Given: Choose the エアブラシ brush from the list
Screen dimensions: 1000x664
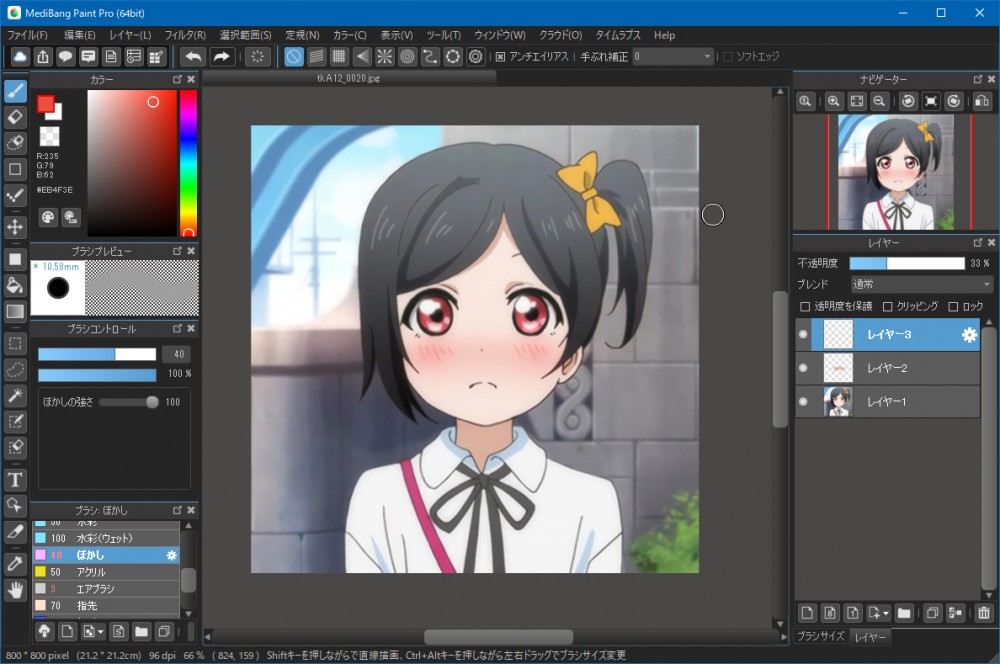Looking at the screenshot, I should (x=106, y=589).
